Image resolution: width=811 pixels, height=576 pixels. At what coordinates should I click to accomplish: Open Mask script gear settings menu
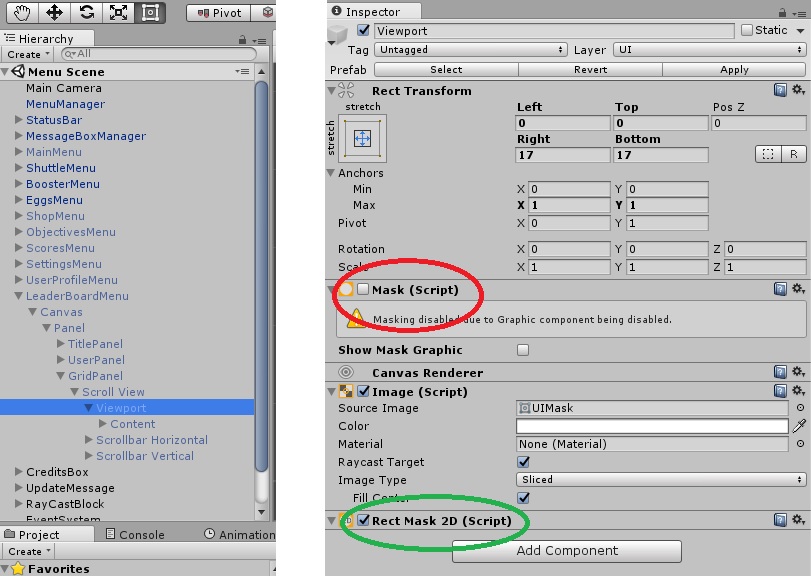[x=799, y=289]
